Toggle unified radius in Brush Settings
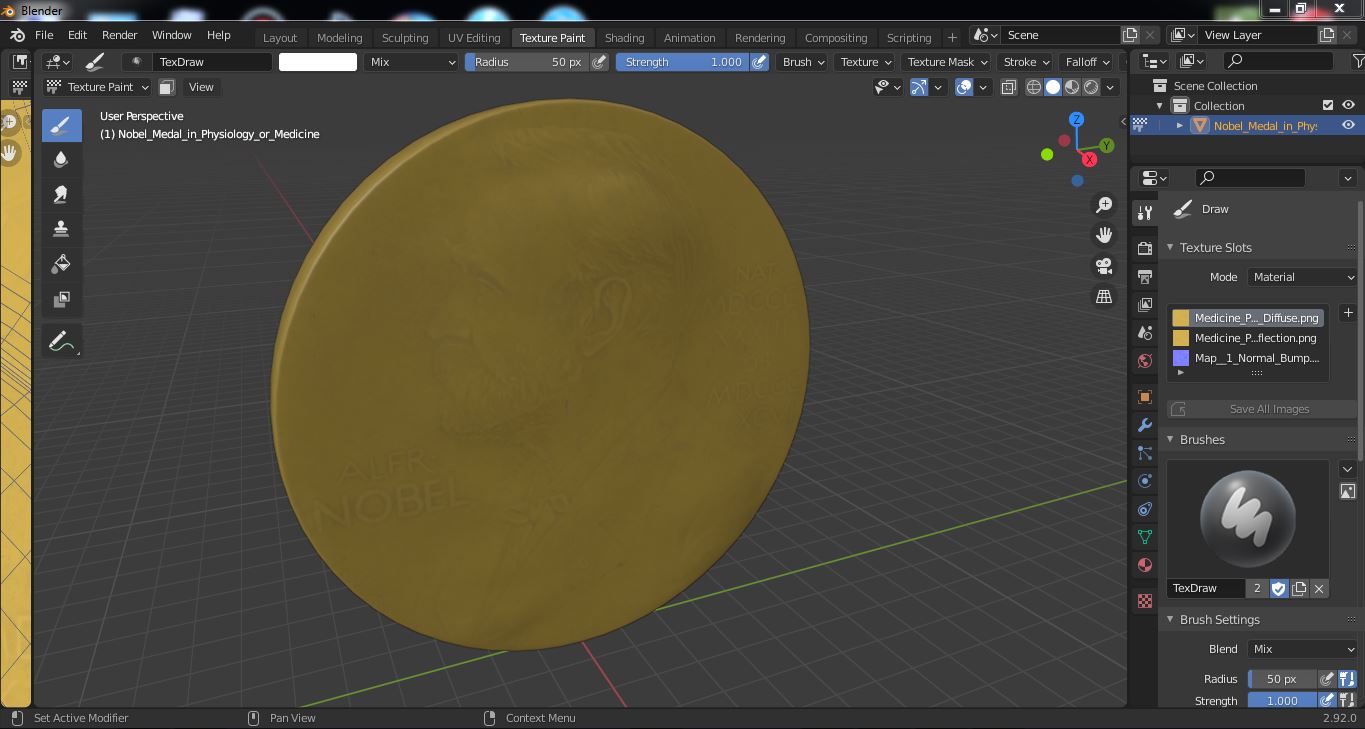Viewport: 1365px width, 729px height. [x=1347, y=679]
